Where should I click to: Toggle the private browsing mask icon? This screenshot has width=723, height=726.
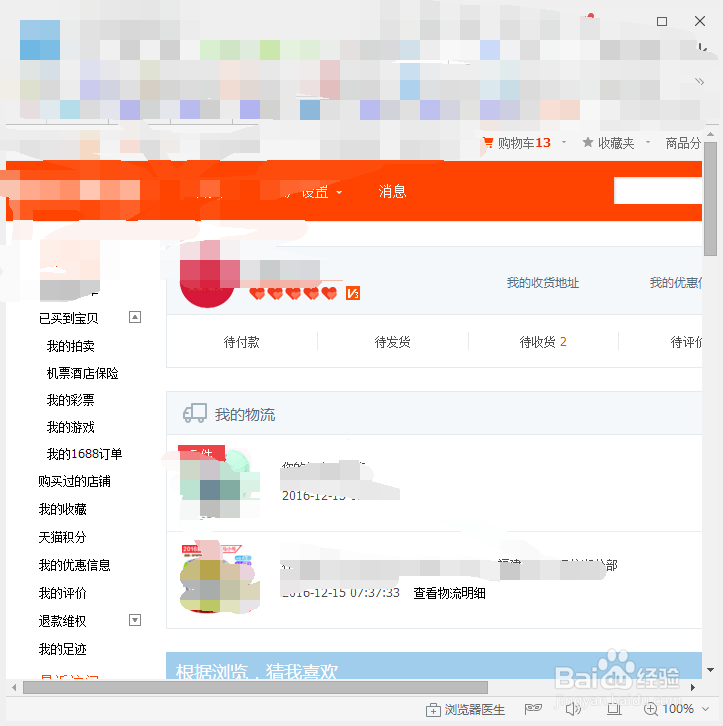pyautogui.click(x=533, y=708)
